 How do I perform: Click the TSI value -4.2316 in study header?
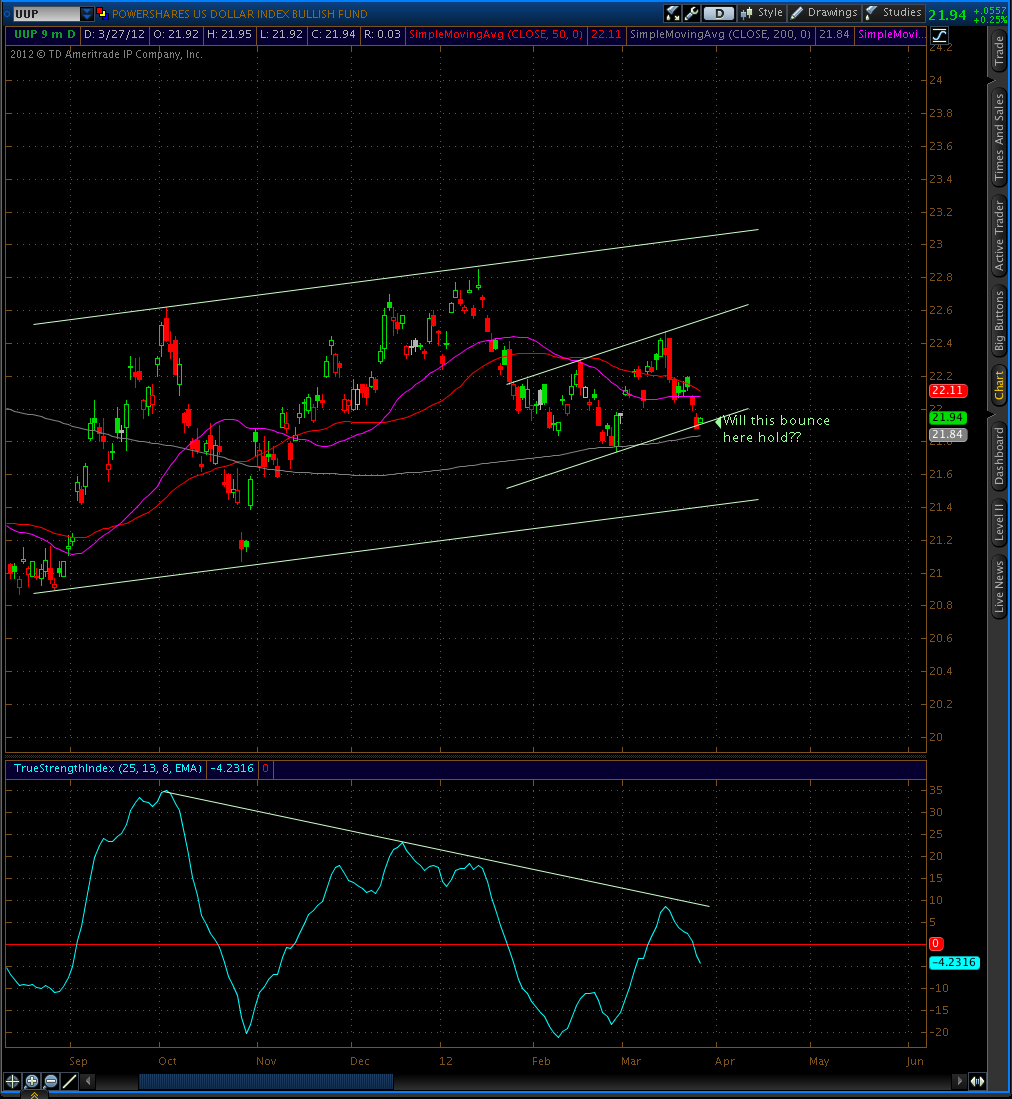231,768
